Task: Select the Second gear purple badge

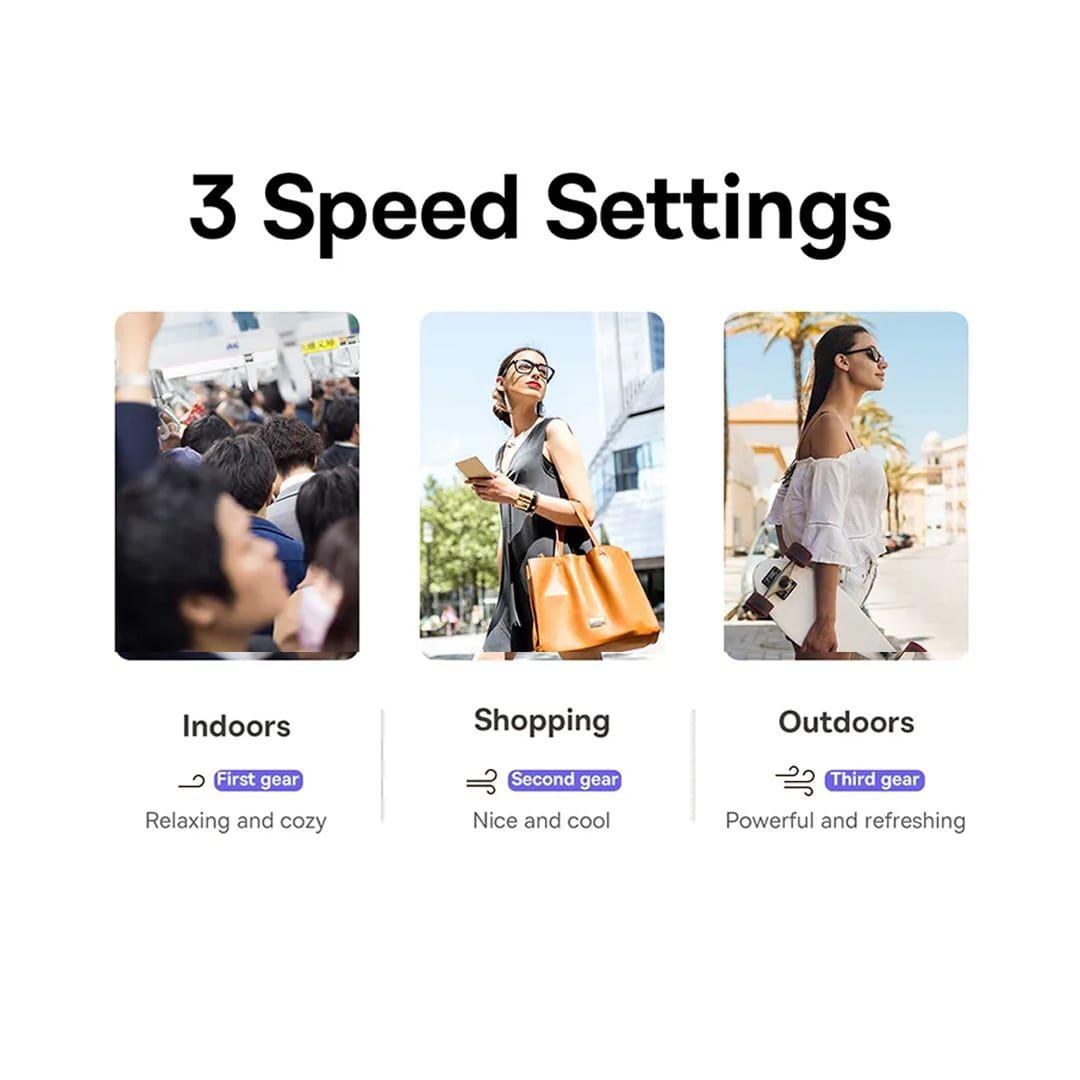Action: 565,780
